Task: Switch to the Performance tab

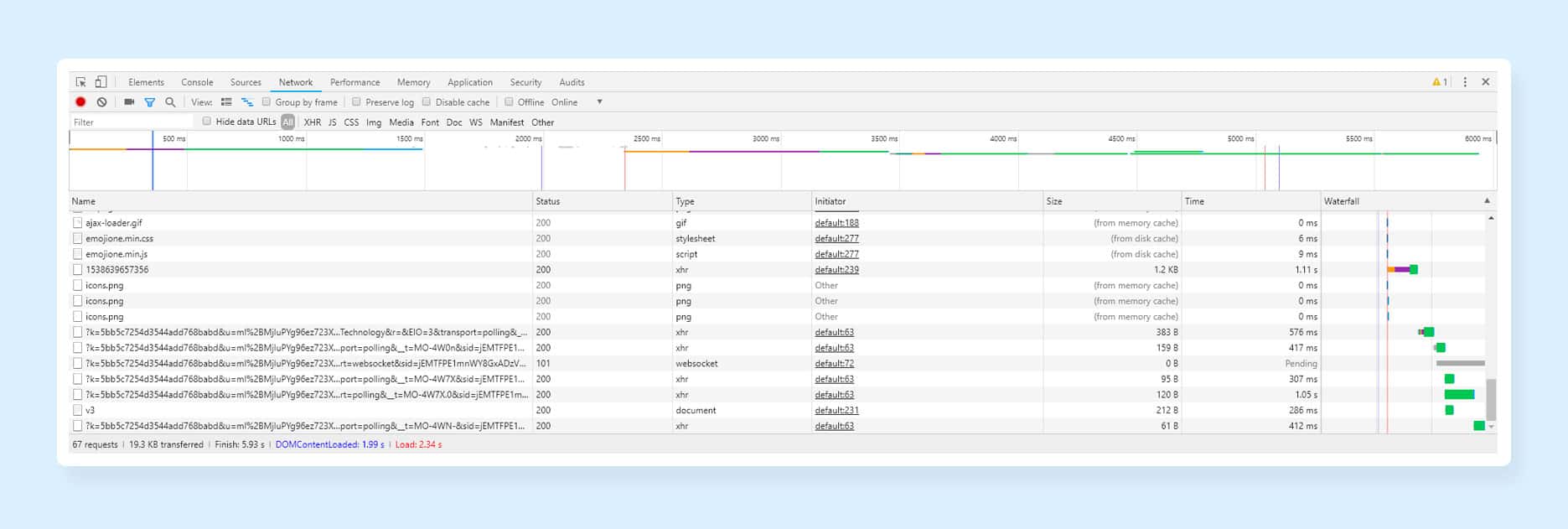Action: click(354, 82)
